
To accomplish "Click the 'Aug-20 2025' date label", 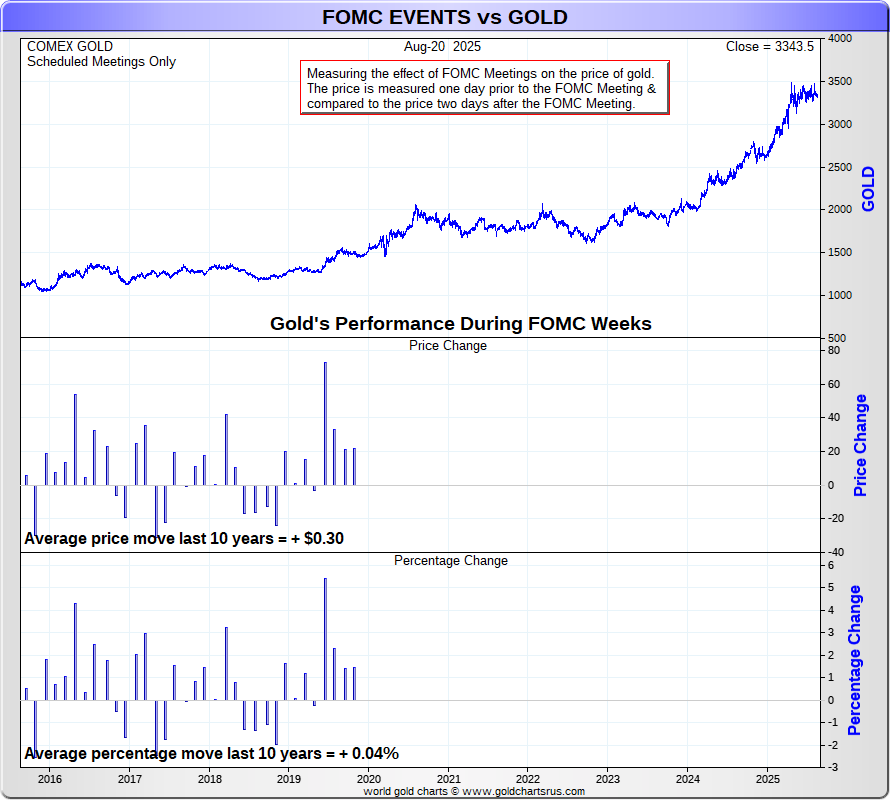I will coord(442,47).
